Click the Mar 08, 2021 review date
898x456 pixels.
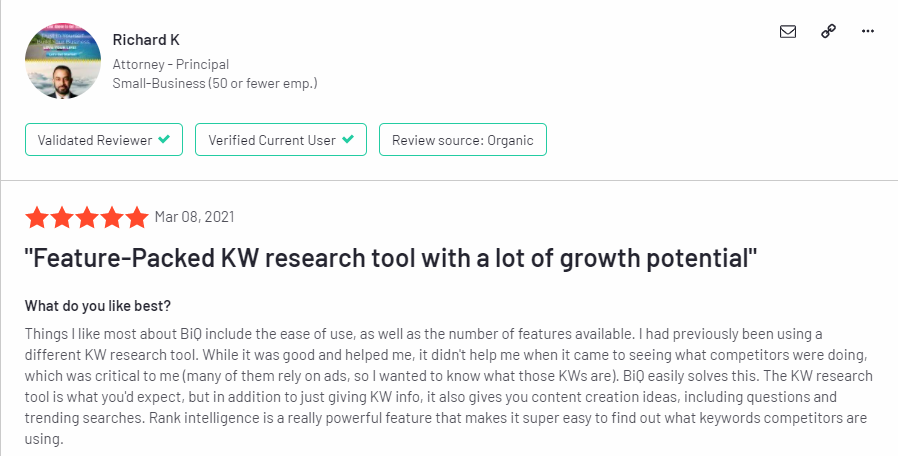(x=194, y=217)
